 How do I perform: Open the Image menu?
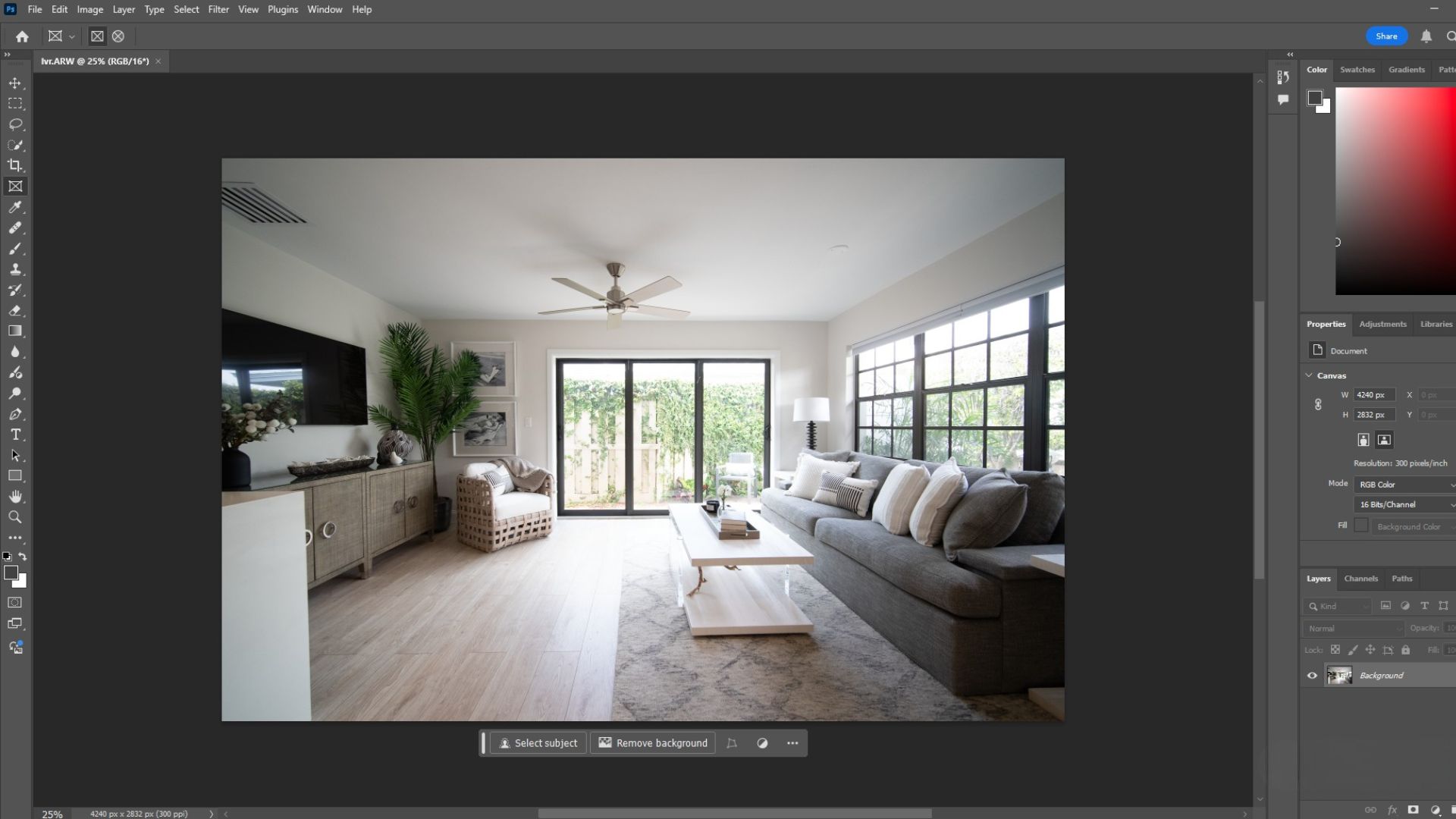[x=89, y=10]
